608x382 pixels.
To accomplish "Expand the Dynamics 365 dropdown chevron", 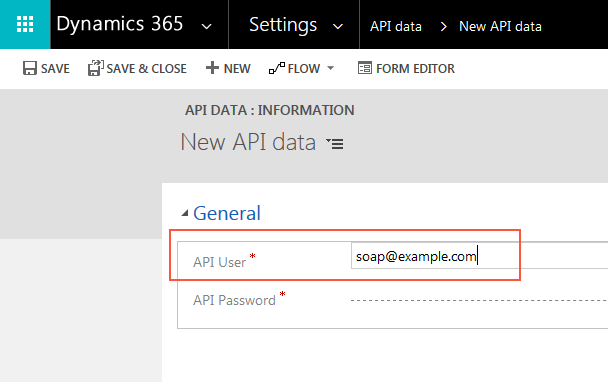I will (207, 26).
